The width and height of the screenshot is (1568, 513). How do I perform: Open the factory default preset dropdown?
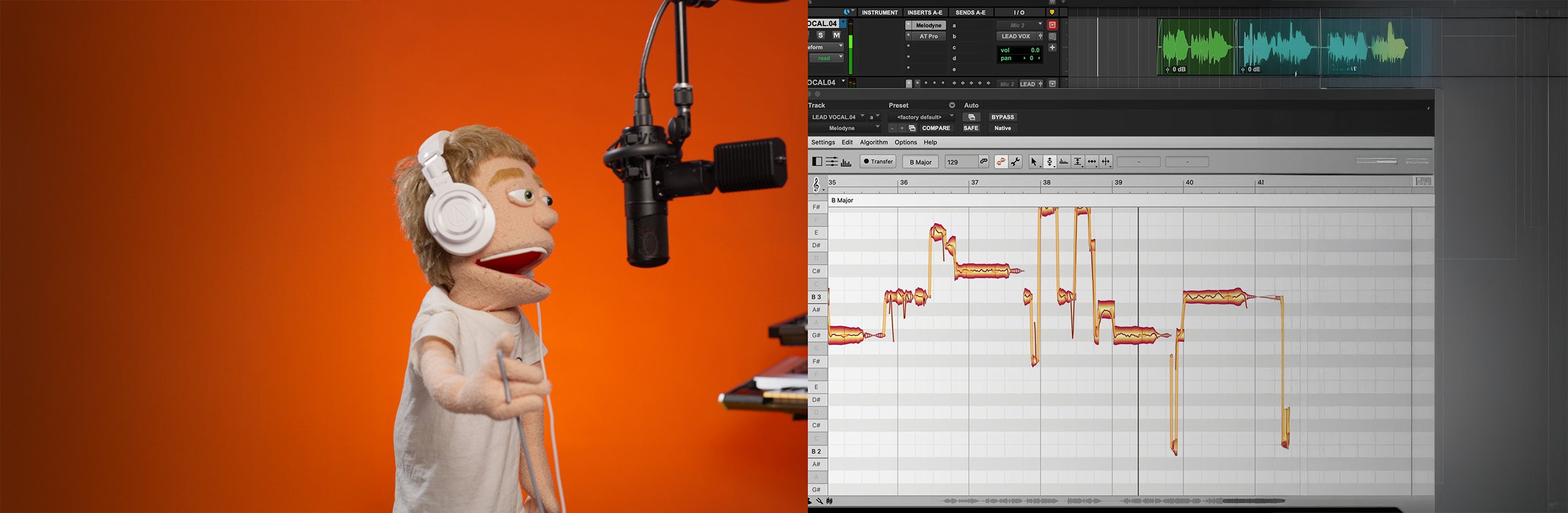(x=920, y=117)
